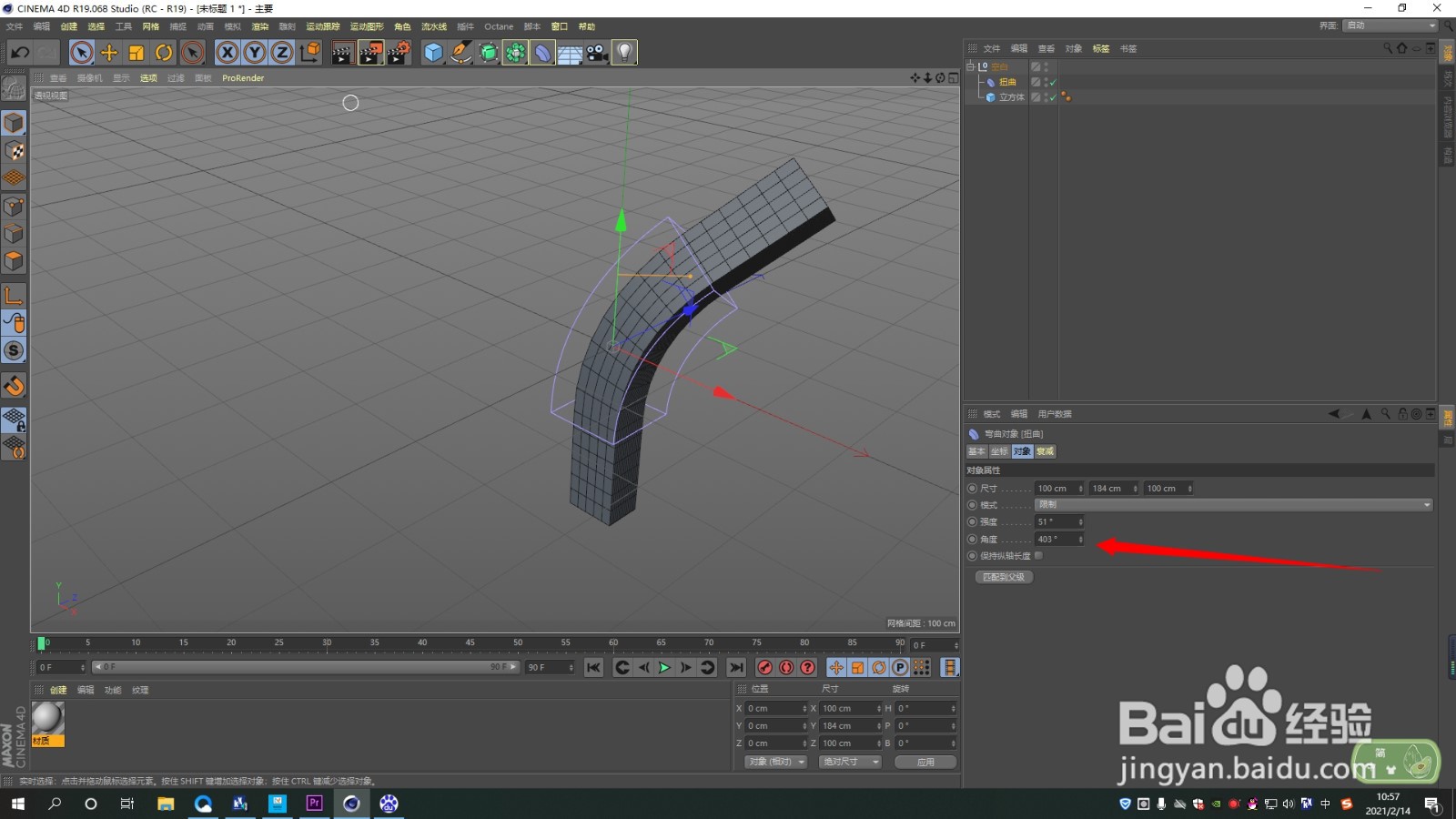The image size is (1456, 819).
Task: Click the Pen spline tool
Action: tap(461, 53)
